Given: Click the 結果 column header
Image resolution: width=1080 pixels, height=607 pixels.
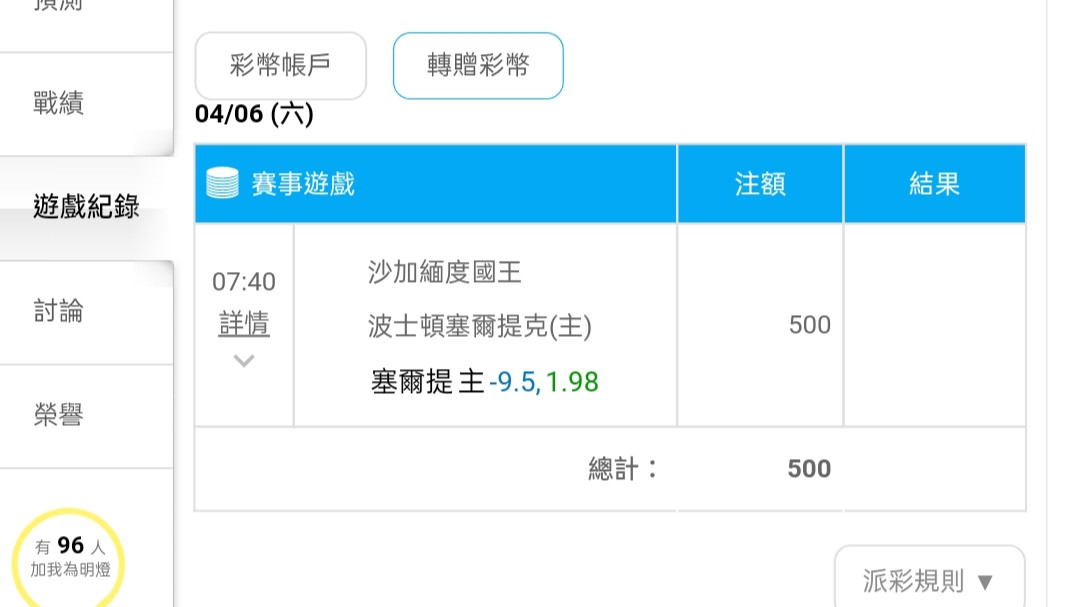Looking at the screenshot, I should pos(935,183).
